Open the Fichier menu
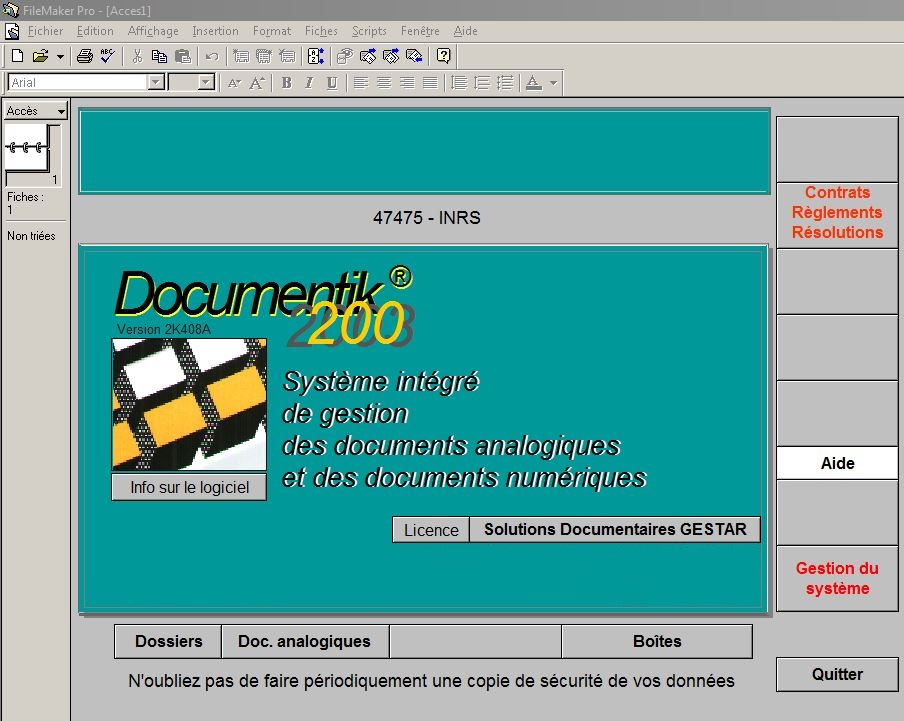 tap(45, 31)
